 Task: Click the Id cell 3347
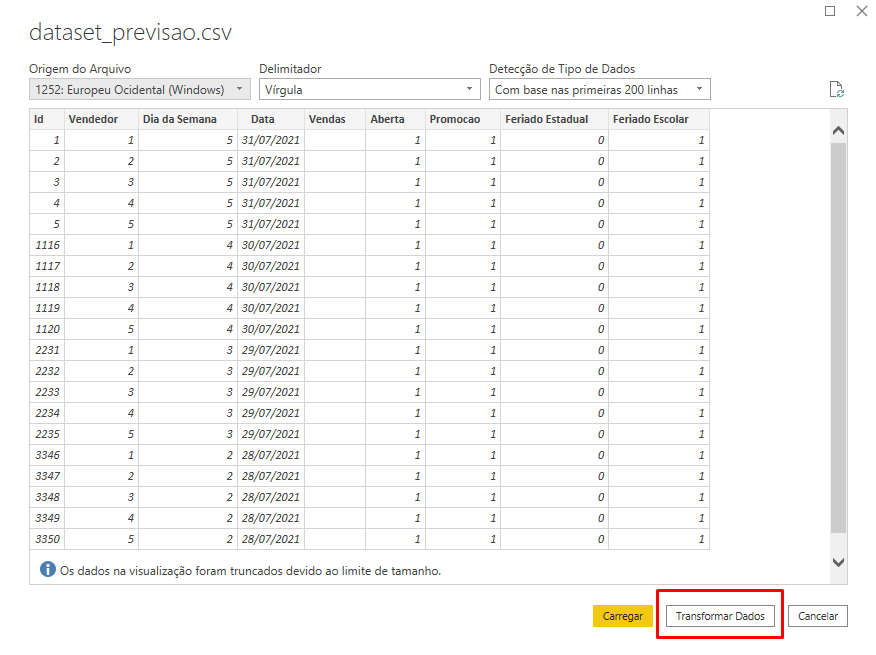pyautogui.click(x=47, y=476)
